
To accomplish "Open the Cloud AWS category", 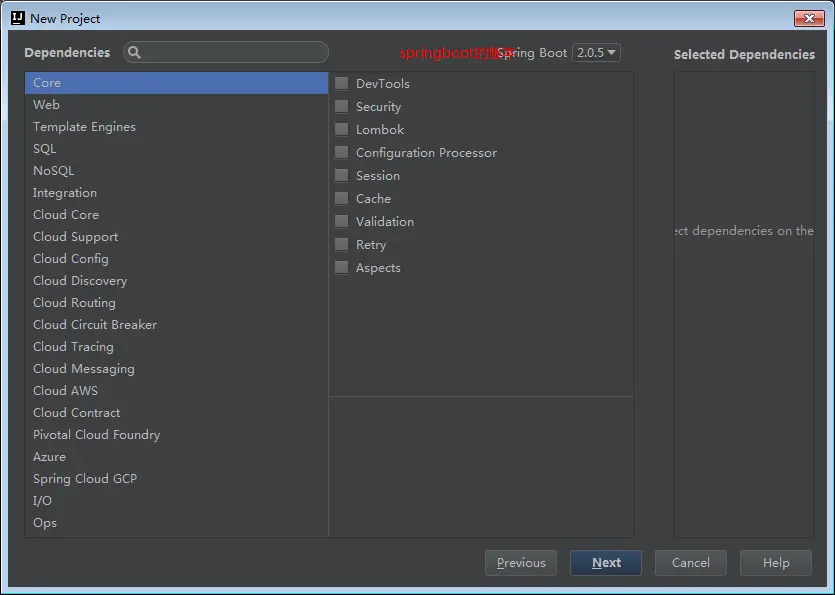I will (176, 390).
